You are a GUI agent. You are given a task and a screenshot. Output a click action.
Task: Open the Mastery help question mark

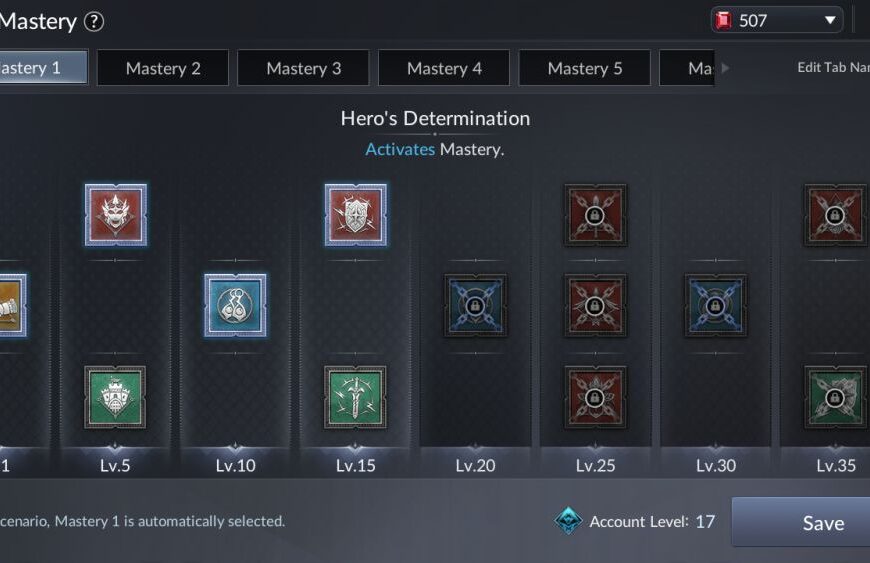(94, 22)
